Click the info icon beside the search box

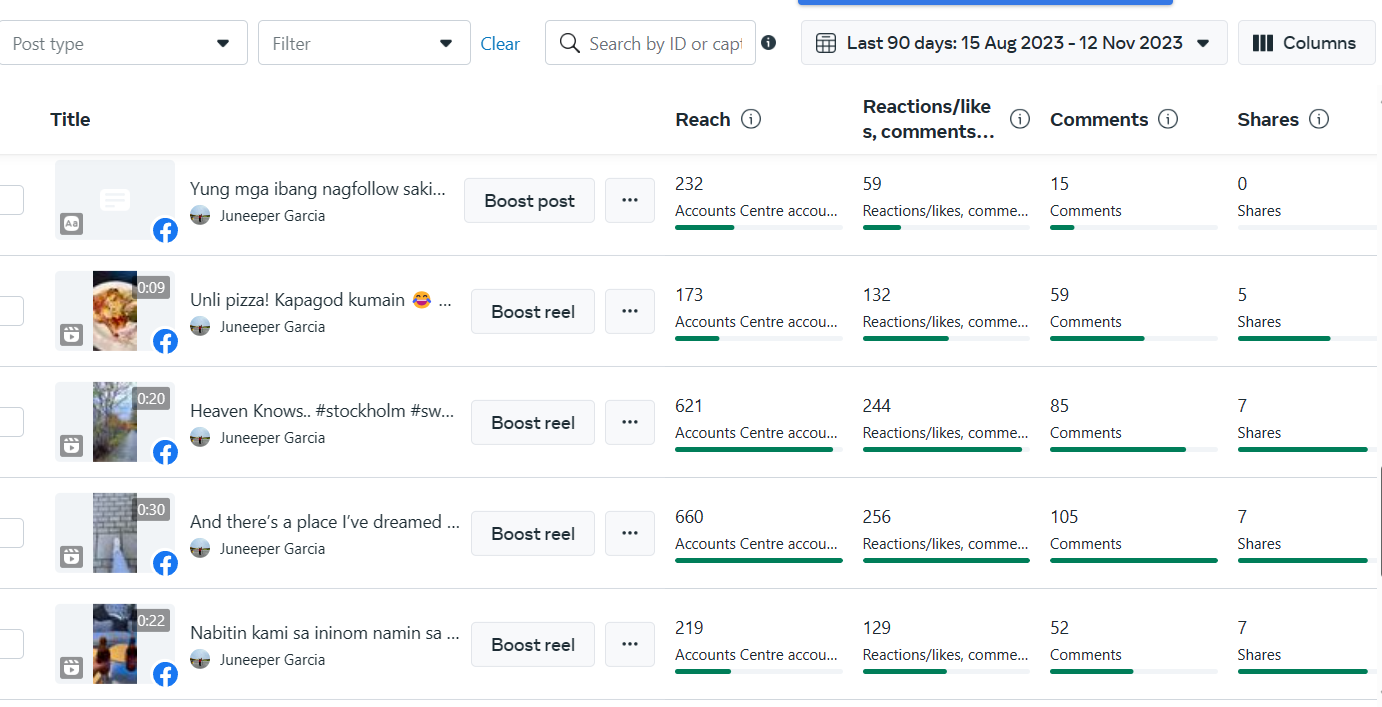[x=768, y=43]
